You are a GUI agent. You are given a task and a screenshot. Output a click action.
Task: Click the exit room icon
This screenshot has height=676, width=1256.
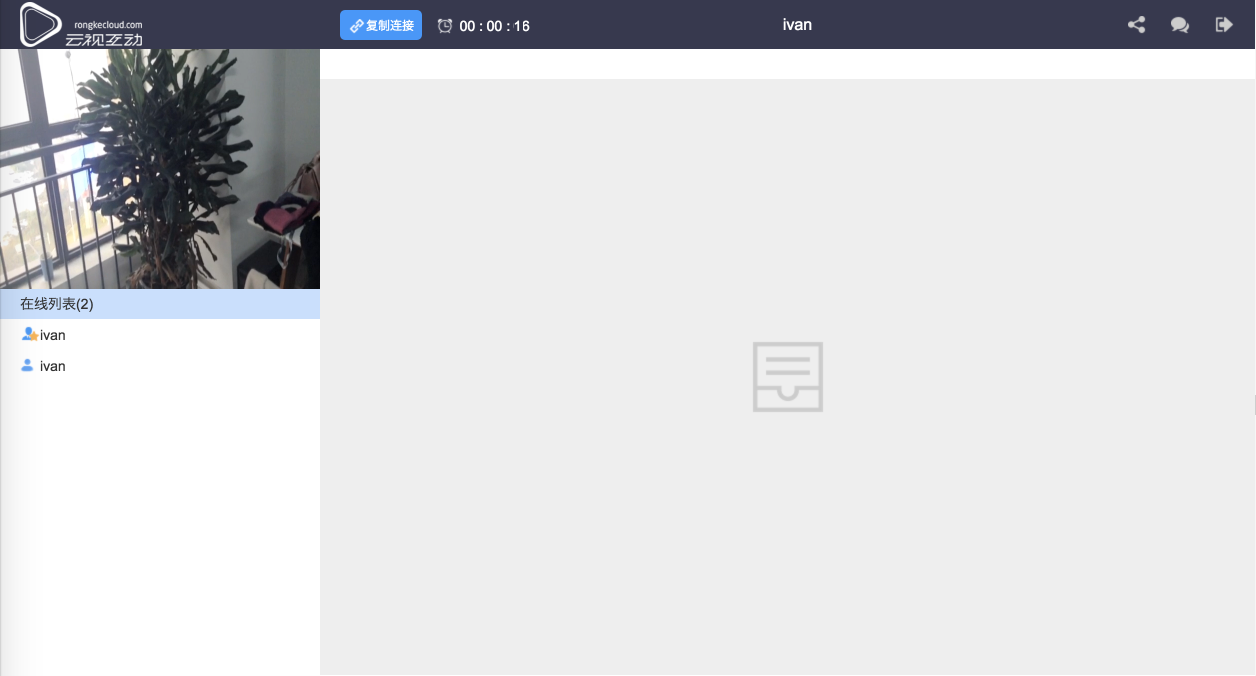point(1224,25)
